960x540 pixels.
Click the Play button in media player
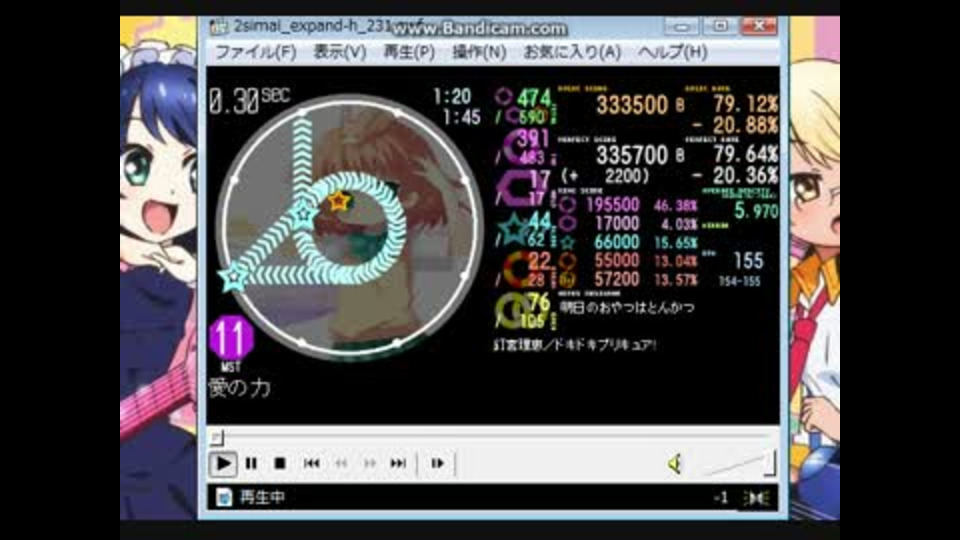coord(223,463)
